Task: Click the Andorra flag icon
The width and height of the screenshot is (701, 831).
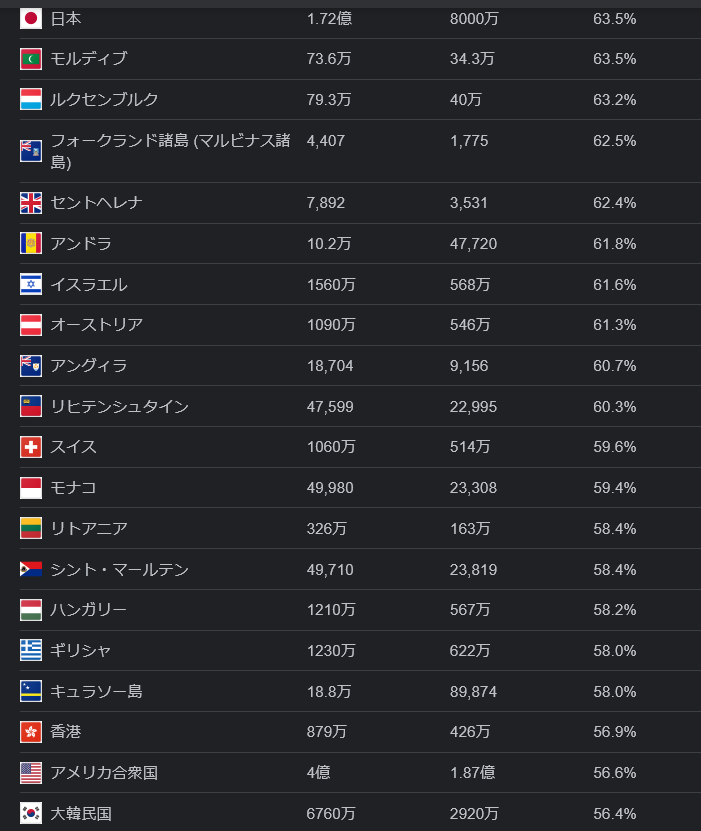Action: pyautogui.click(x=31, y=243)
